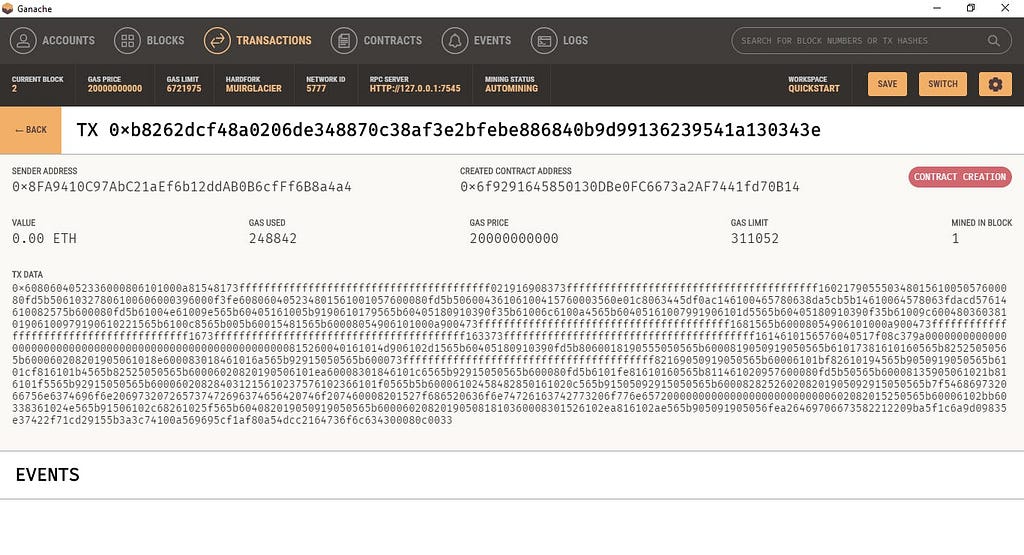Screen dimensions: 1024x555
Task: Click the header GAS LIMIT 6721975
Action: click(184, 84)
